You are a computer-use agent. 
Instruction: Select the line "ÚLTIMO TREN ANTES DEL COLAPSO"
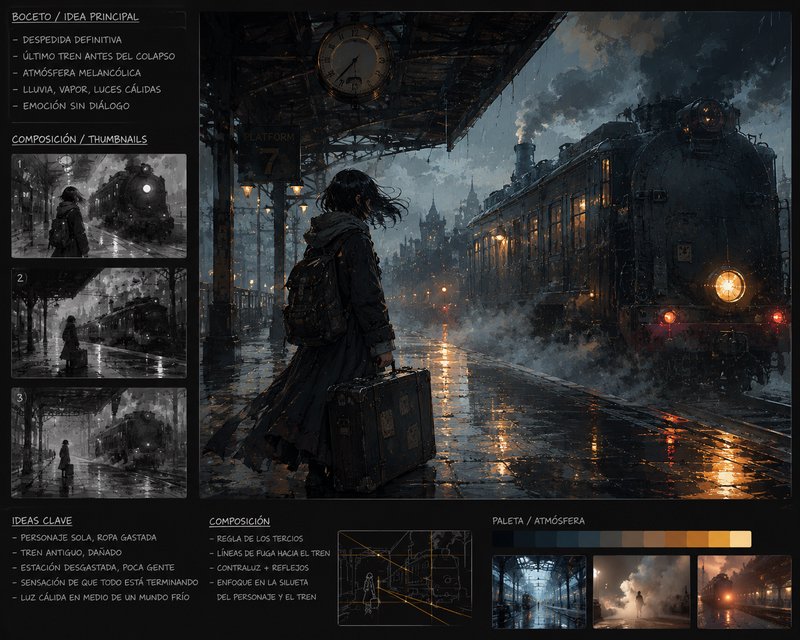(x=98, y=56)
